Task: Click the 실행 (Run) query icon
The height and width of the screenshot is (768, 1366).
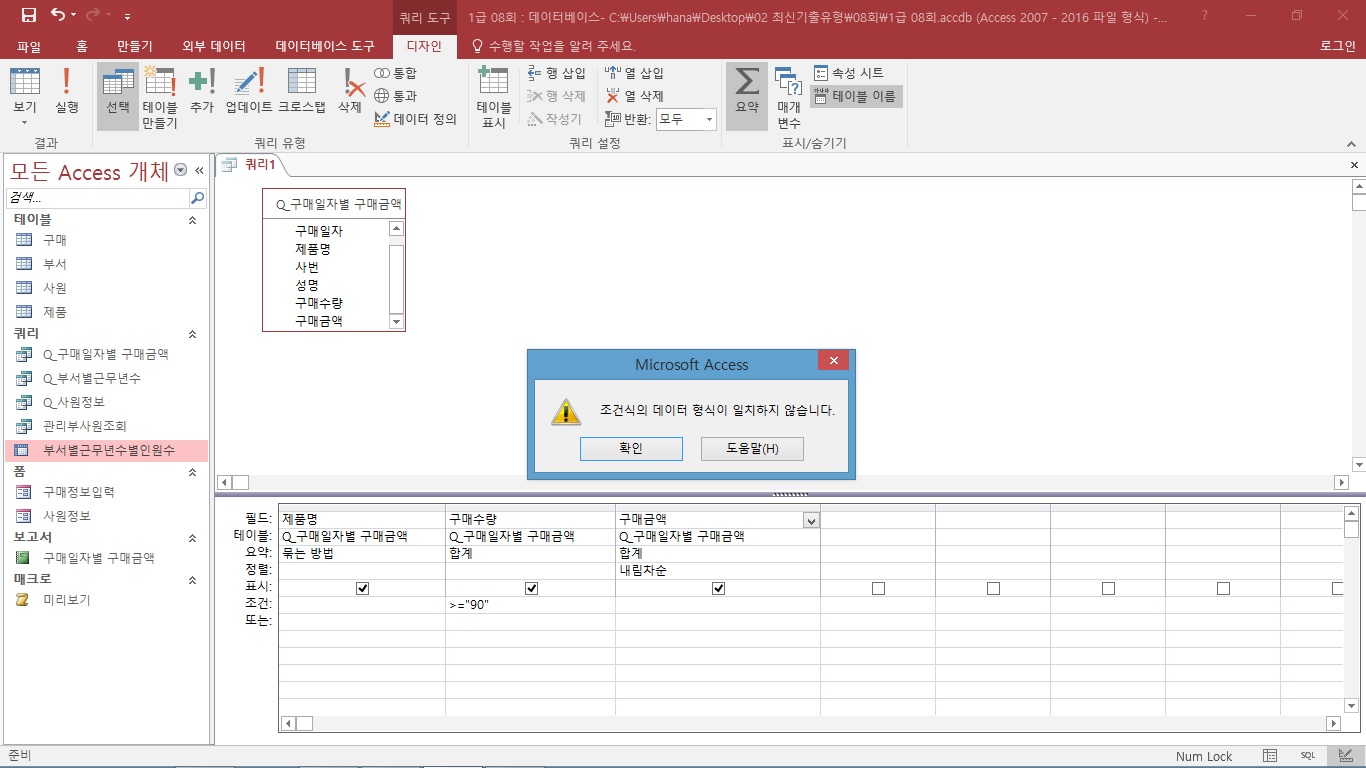Action: tap(67, 92)
